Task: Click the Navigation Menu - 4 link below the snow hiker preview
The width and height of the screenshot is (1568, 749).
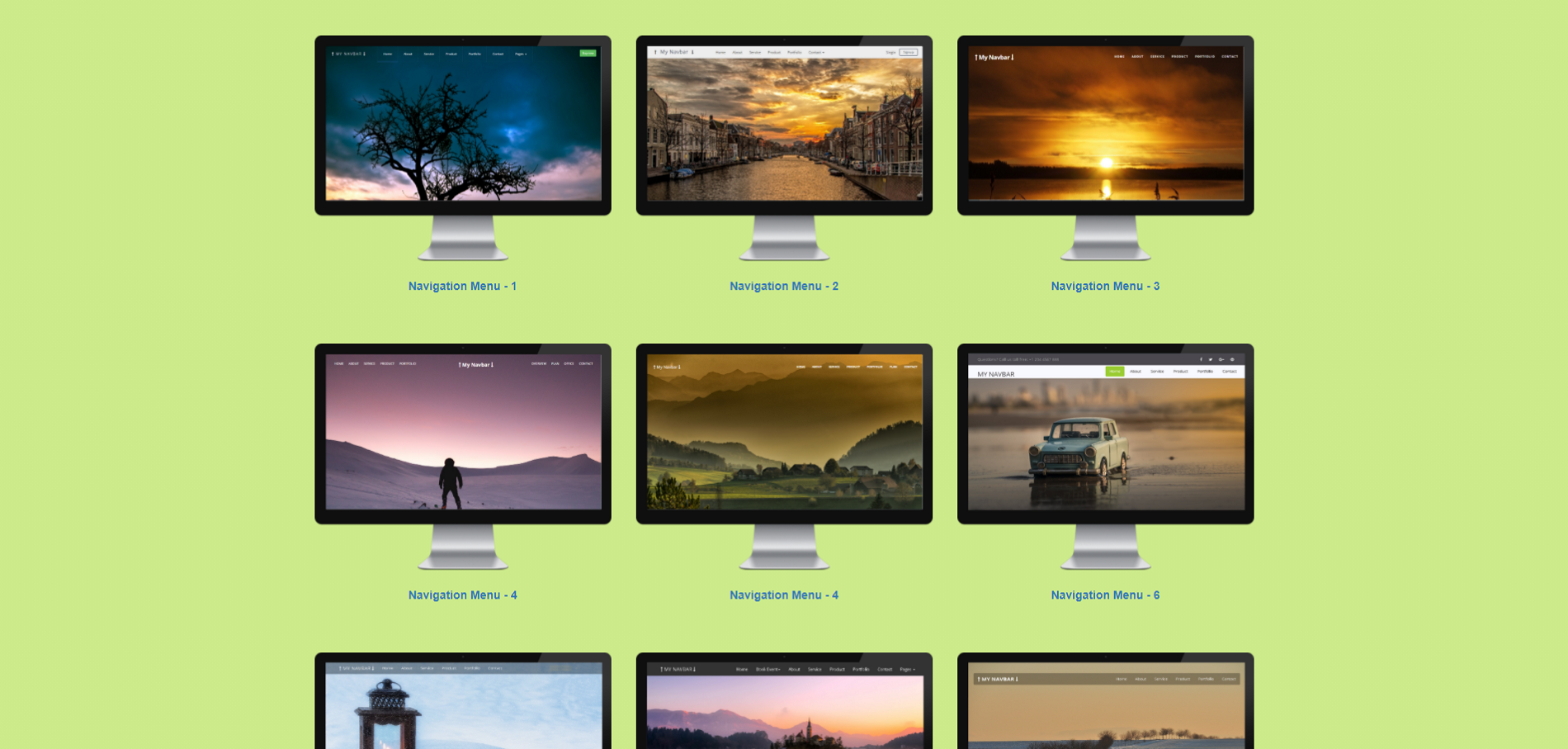Action: pos(462,595)
